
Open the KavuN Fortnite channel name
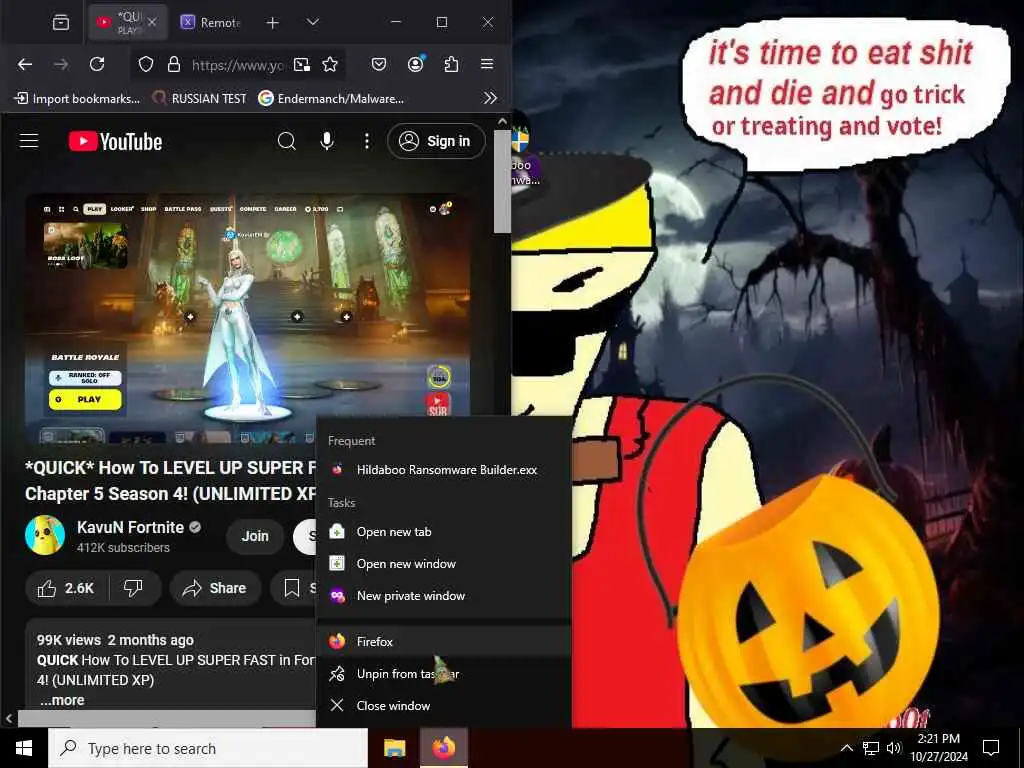pos(131,527)
